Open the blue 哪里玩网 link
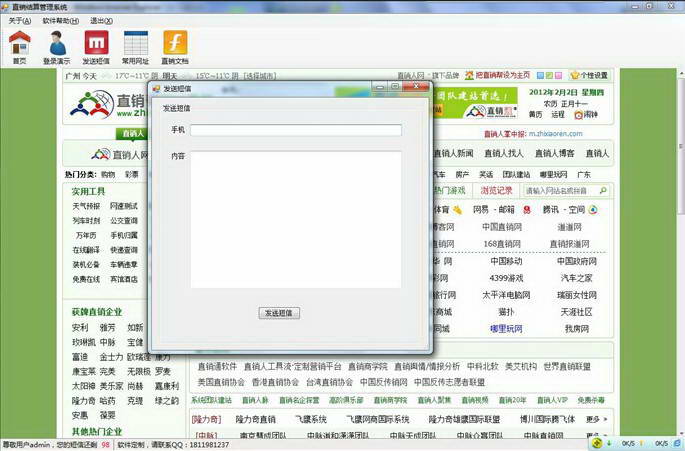This screenshot has height=451, width=685. point(506,329)
